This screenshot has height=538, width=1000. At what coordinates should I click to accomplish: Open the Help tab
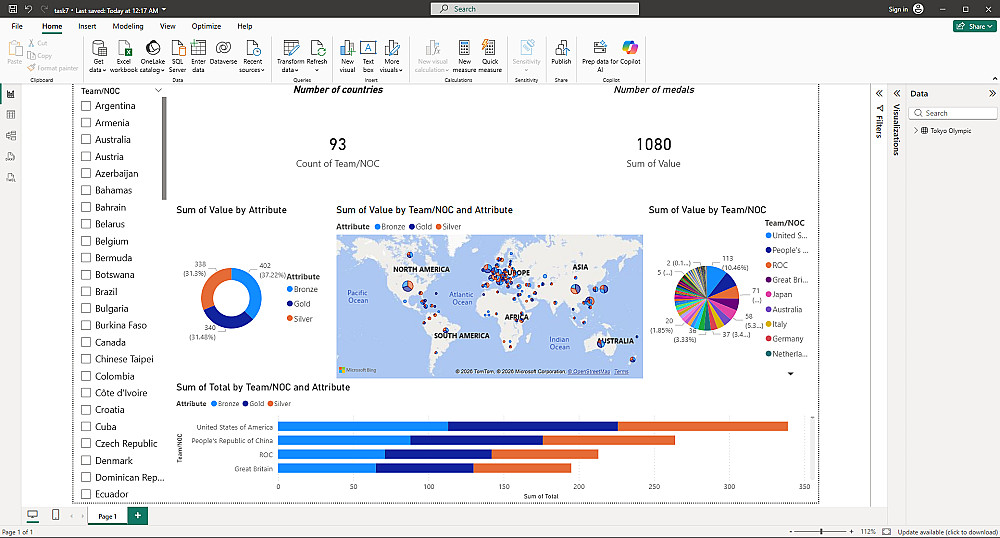245,26
